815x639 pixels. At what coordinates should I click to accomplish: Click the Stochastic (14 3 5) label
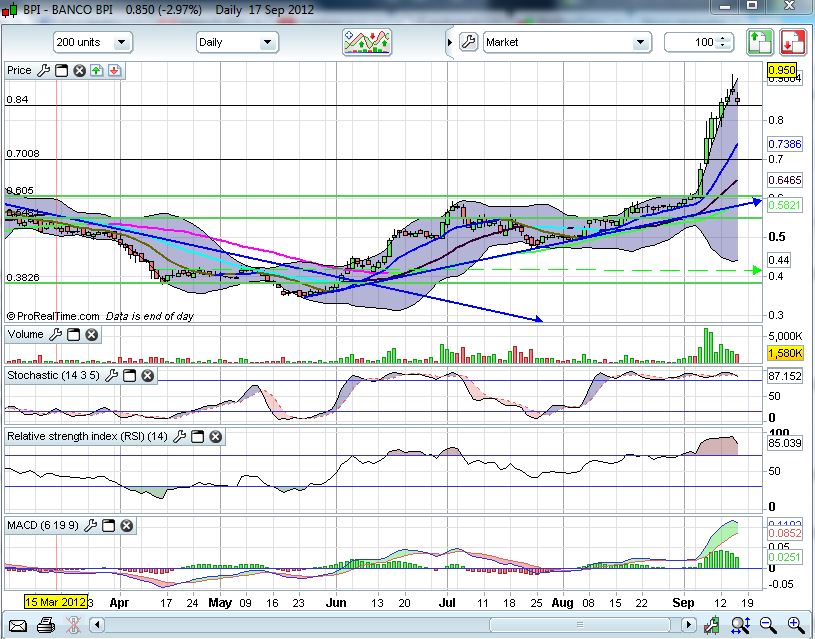(53, 375)
